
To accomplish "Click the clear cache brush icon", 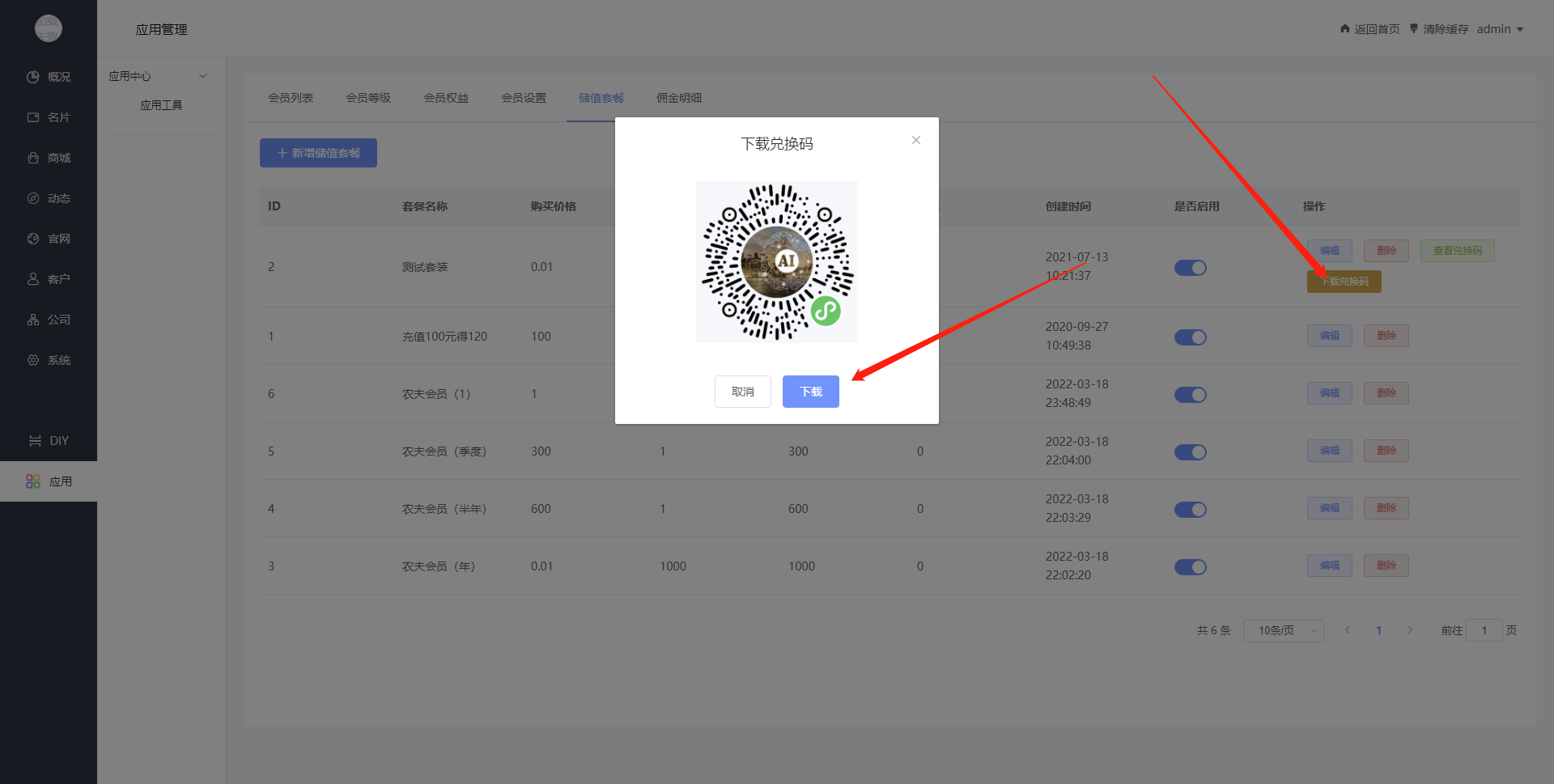I will tap(1414, 28).
